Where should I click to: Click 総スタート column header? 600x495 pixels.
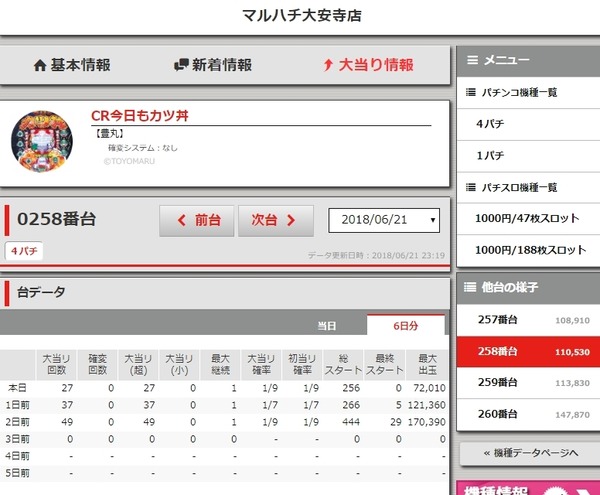[x=343, y=365]
